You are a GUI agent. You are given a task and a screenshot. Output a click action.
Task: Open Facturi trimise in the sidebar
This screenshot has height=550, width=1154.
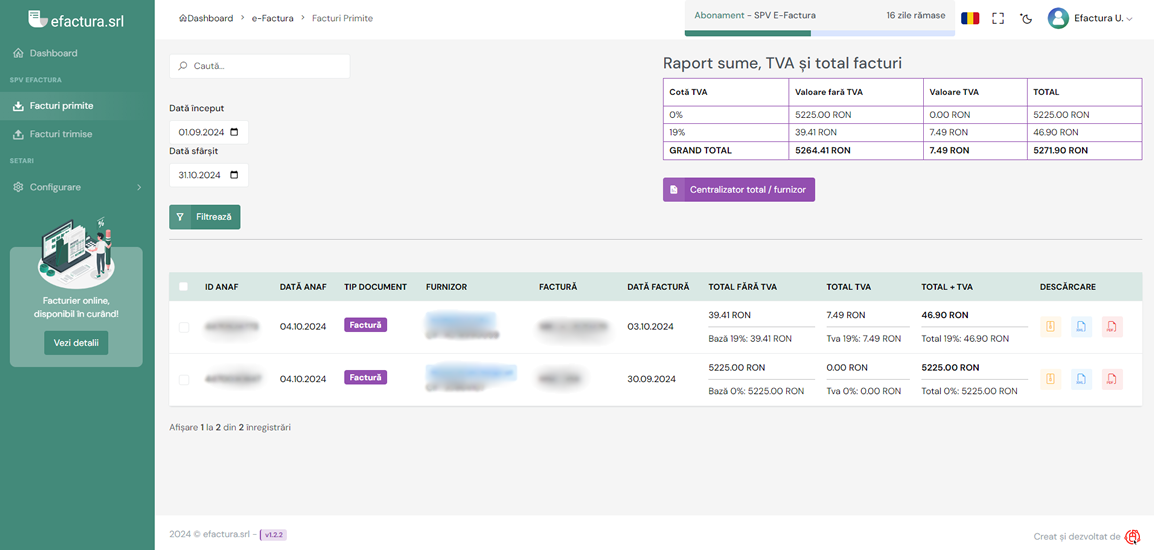pos(61,134)
